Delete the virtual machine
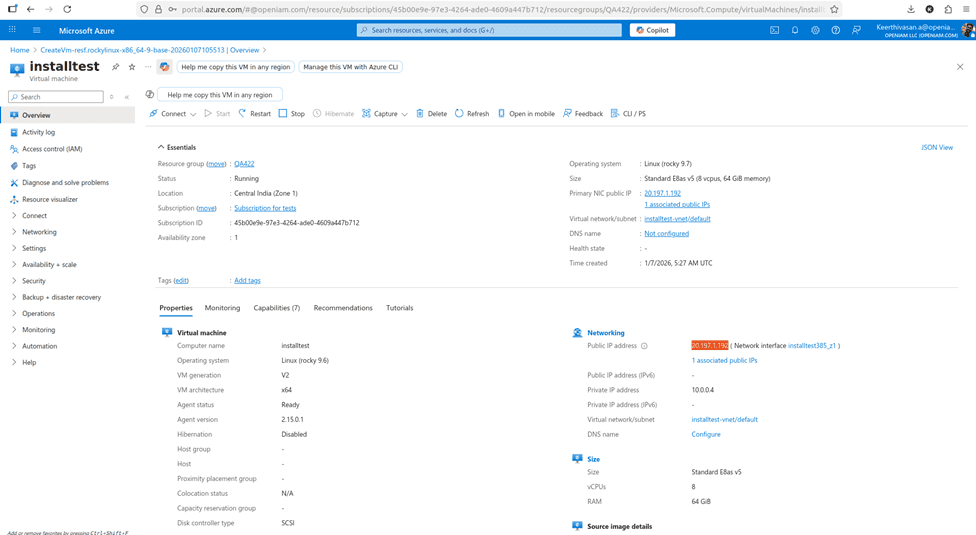This screenshot has width=976, height=535. [x=431, y=113]
